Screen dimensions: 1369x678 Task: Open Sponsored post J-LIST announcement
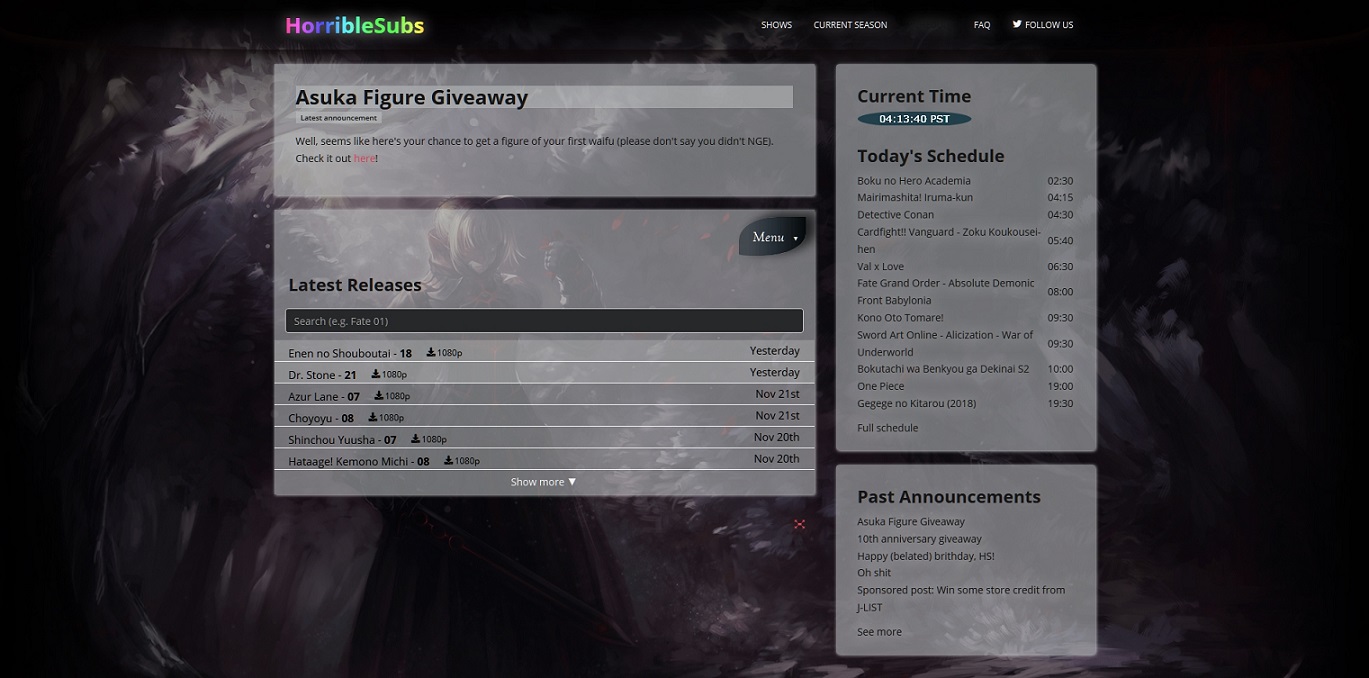961,598
